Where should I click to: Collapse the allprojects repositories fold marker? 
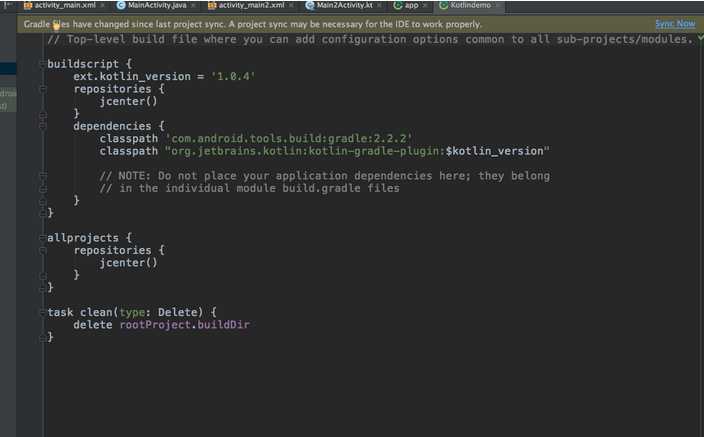point(43,250)
